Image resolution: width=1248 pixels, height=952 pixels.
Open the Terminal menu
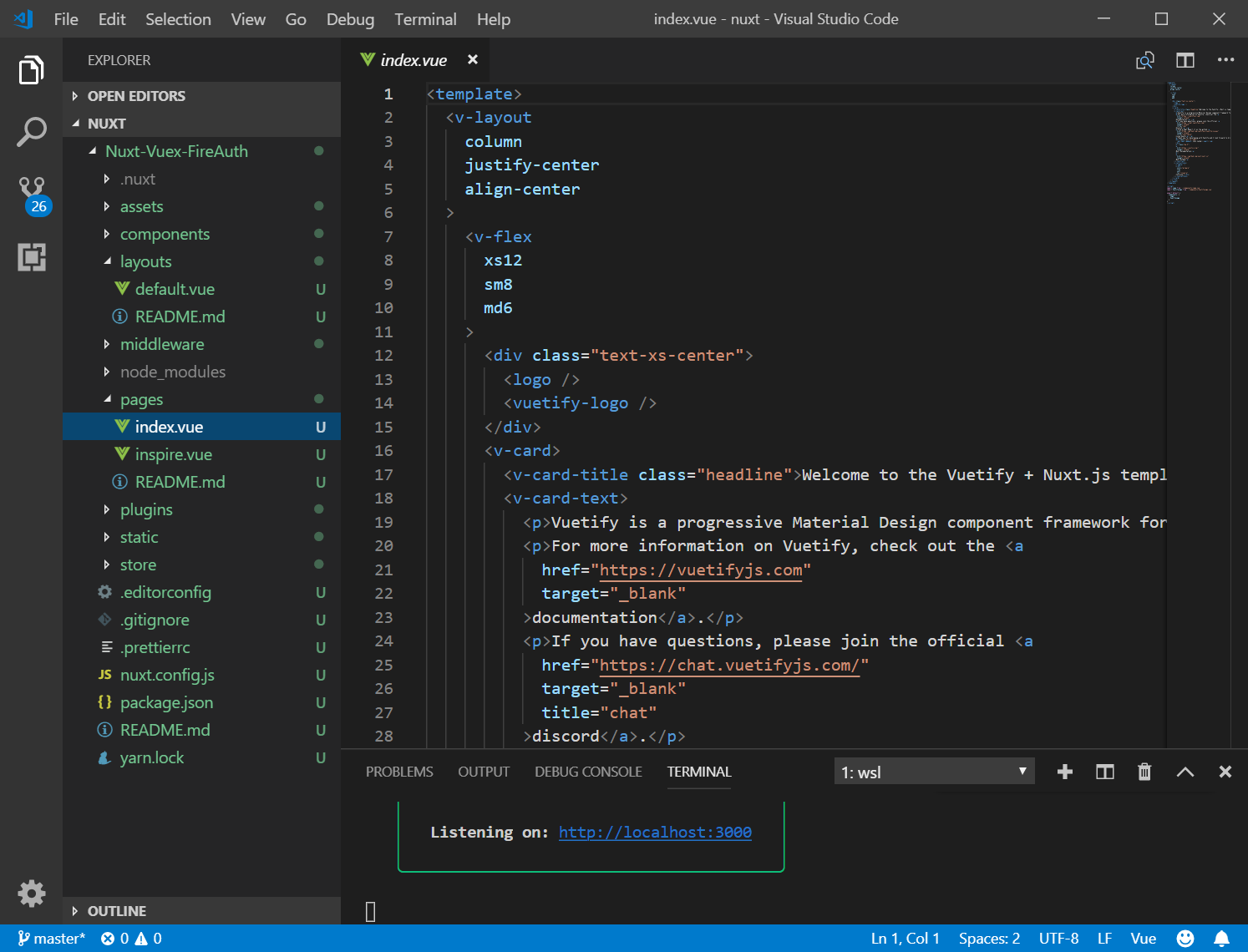(x=425, y=19)
